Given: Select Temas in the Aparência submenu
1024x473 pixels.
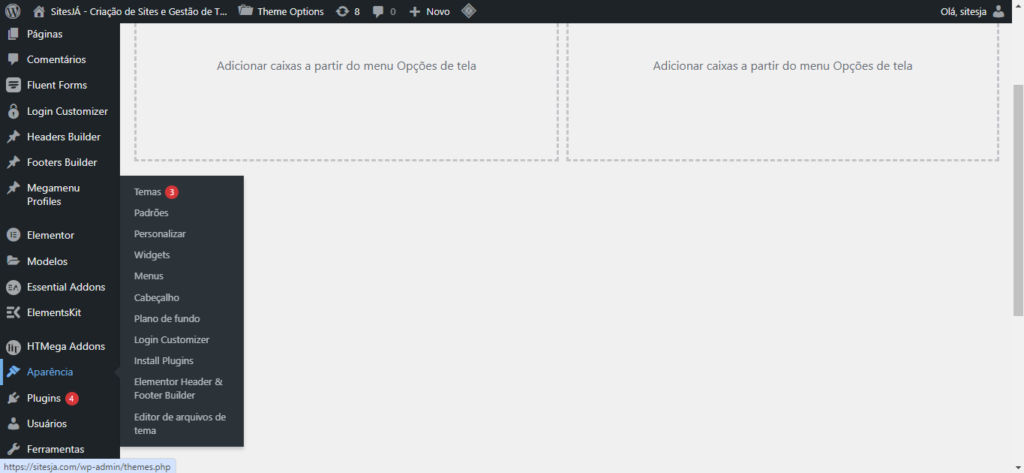Looking at the screenshot, I should tap(147, 192).
